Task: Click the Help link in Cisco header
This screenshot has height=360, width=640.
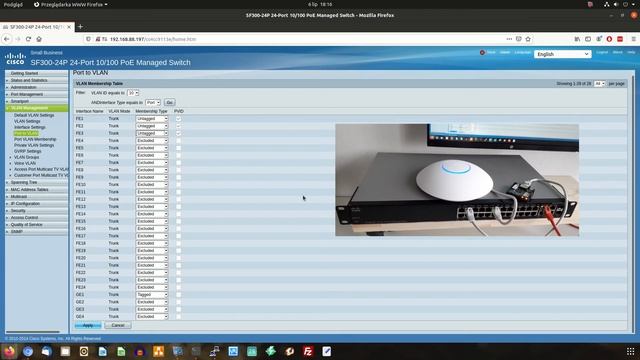Action: [x=631, y=52]
